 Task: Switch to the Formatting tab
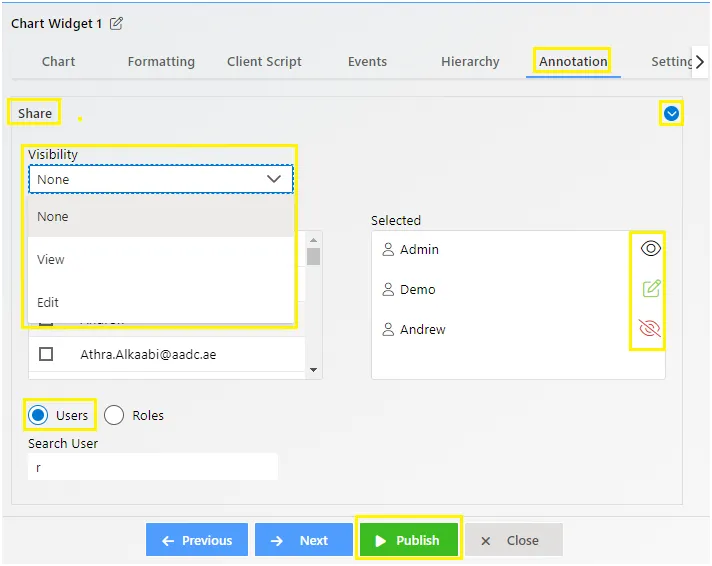click(161, 61)
